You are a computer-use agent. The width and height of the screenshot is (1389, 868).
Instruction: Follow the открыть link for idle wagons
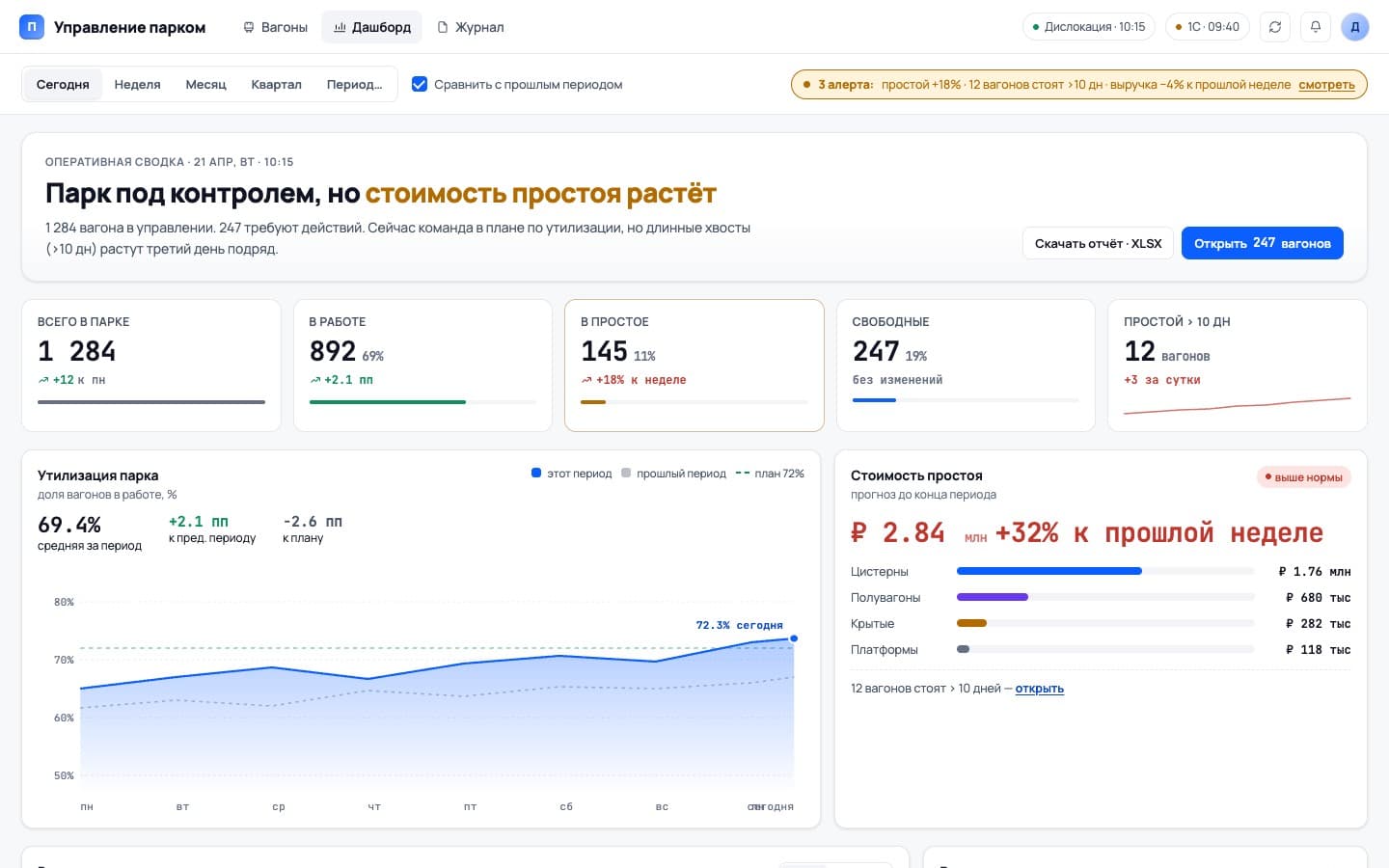coord(1040,689)
